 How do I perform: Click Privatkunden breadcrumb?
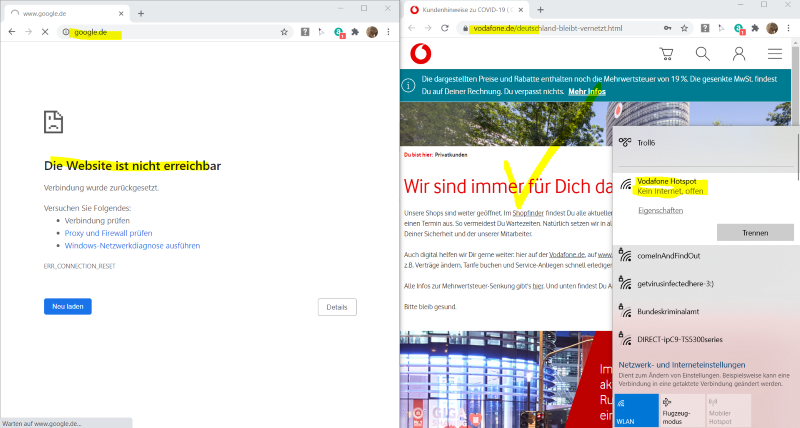pyautogui.click(x=451, y=155)
